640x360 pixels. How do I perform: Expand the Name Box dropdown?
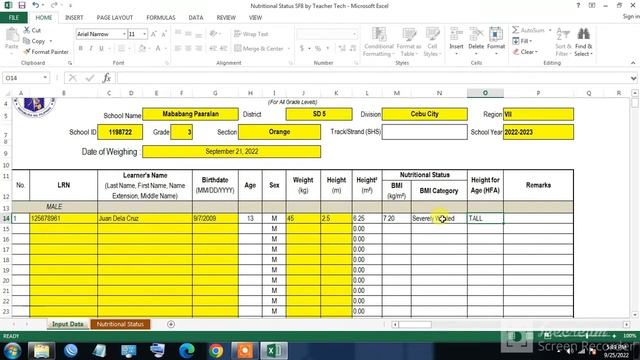coord(45,78)
